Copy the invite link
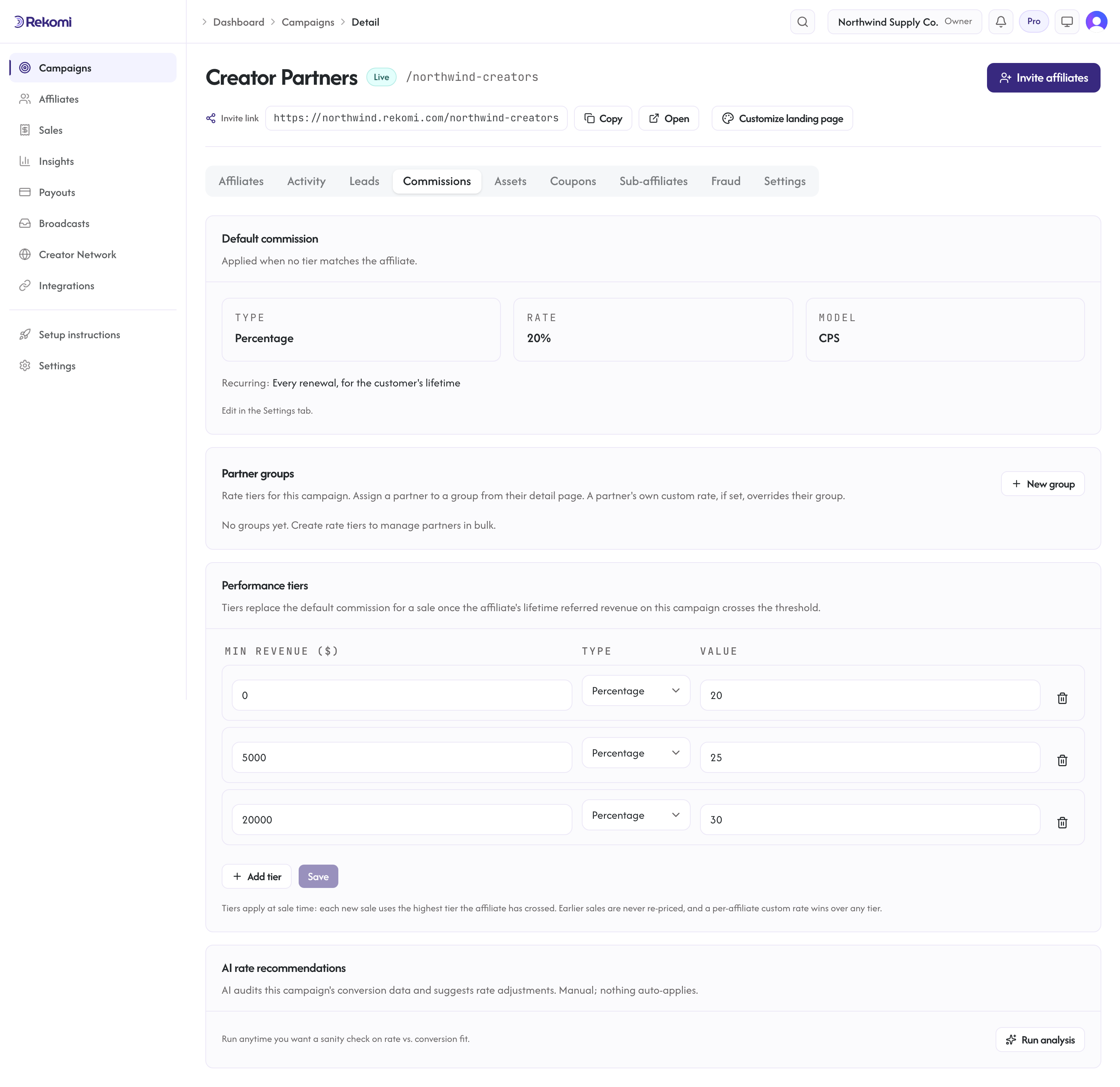Viewport: 1120px width, 1087px height. pos(603,118)
